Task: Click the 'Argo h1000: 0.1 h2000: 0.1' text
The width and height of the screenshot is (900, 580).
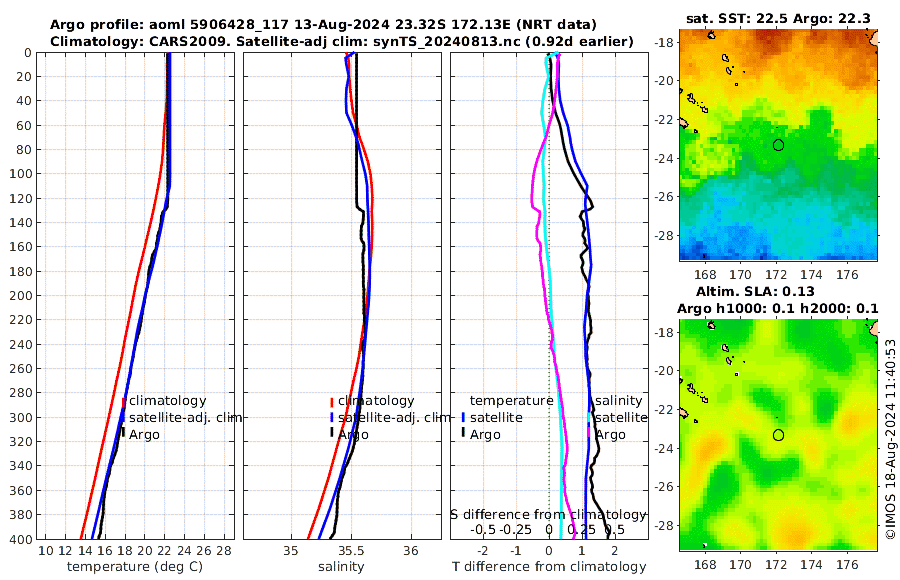Action: (777, 309)
